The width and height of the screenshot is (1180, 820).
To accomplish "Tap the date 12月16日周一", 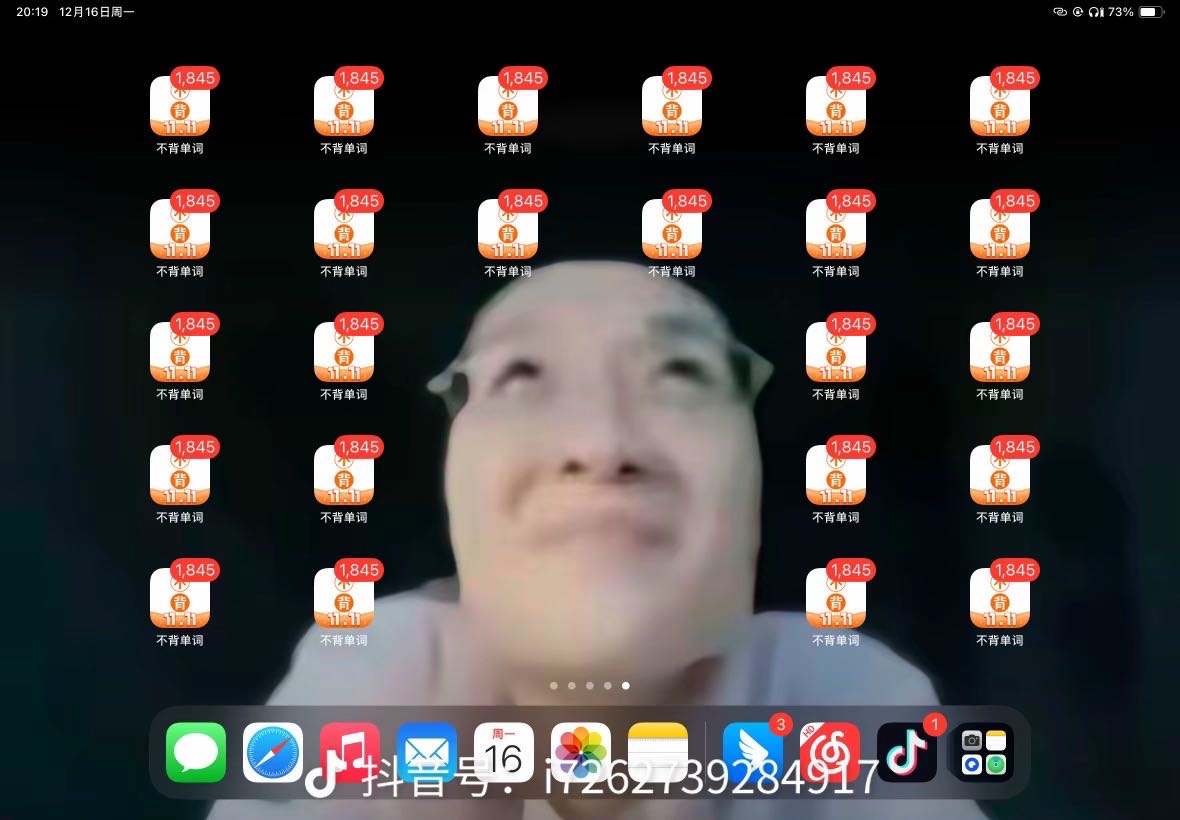I will (96, 12).
